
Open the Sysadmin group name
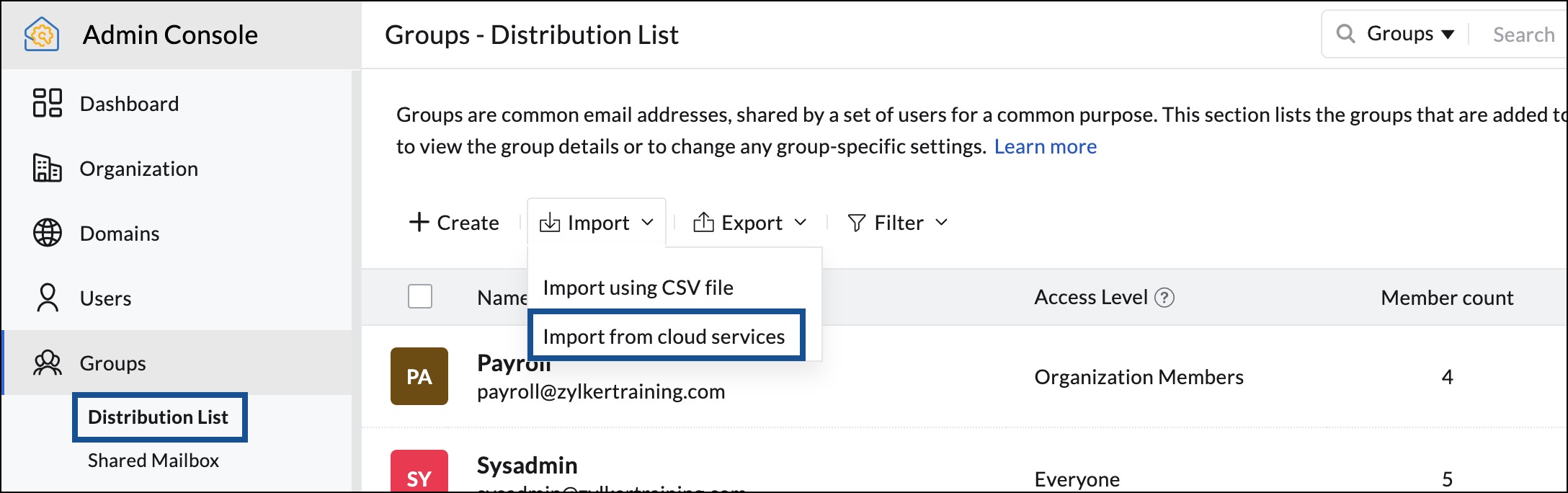pos(527,465)
